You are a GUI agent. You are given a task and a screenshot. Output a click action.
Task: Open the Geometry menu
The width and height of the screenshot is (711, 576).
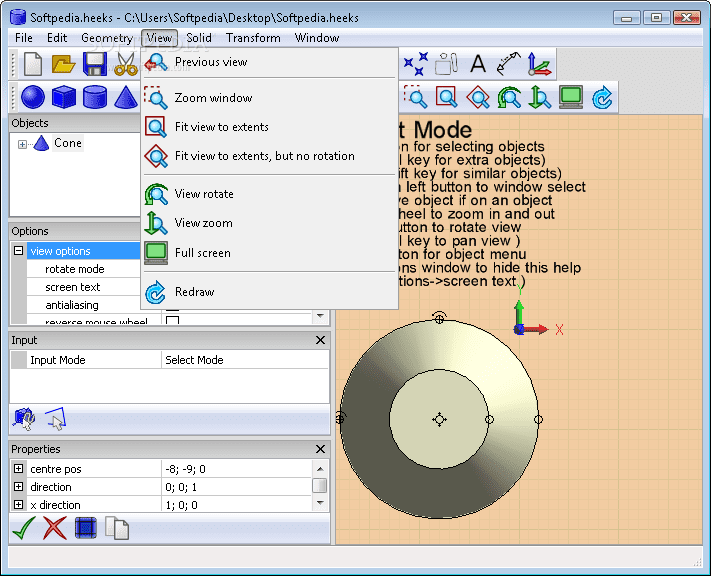coord(106,38)
